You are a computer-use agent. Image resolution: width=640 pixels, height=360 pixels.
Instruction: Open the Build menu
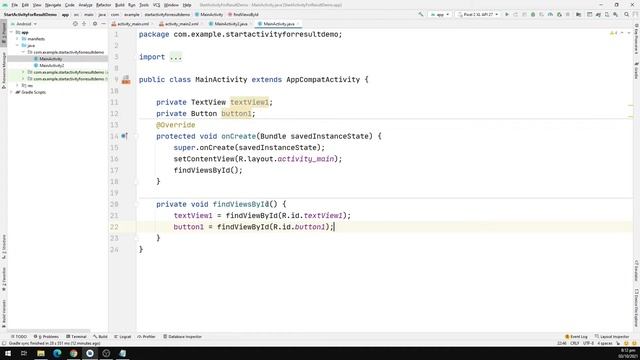[x=120, y=5]
